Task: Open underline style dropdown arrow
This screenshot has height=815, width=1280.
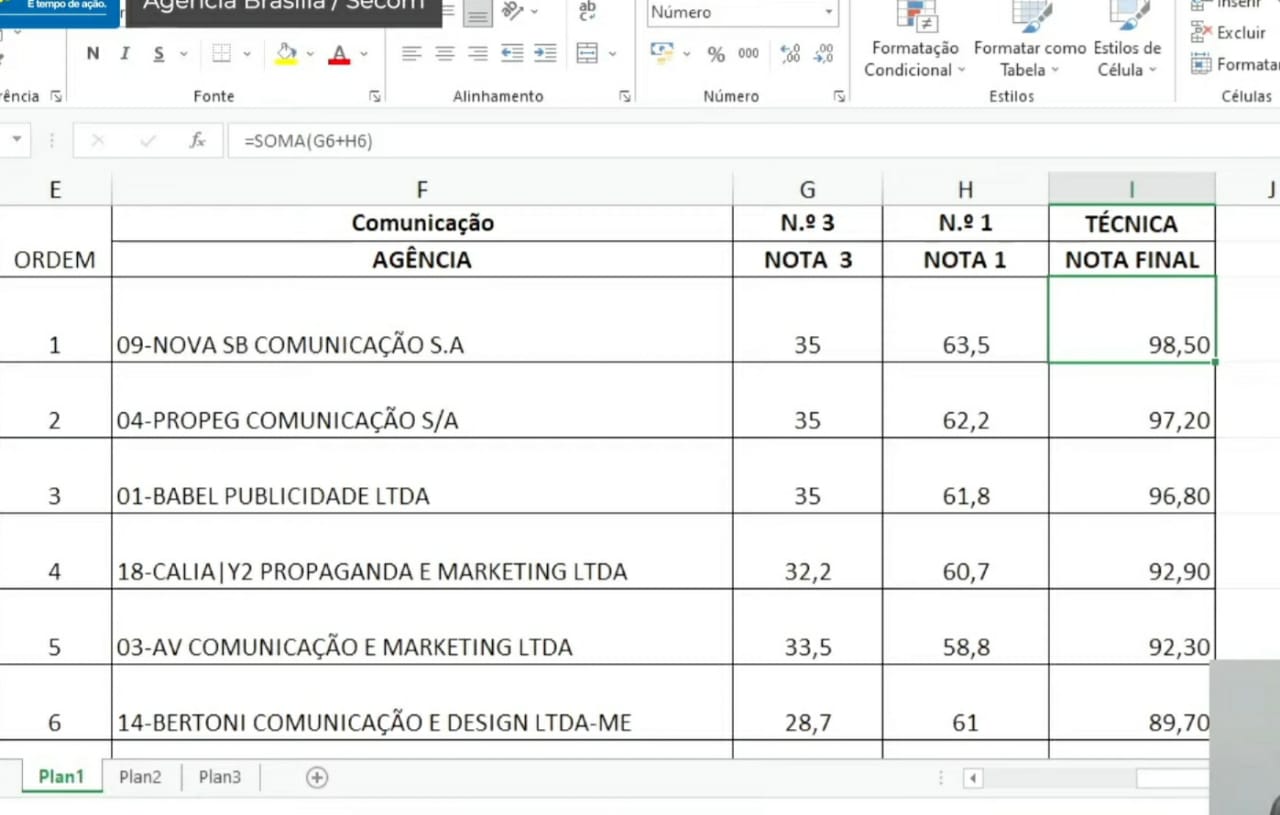Action: (184, 54)
